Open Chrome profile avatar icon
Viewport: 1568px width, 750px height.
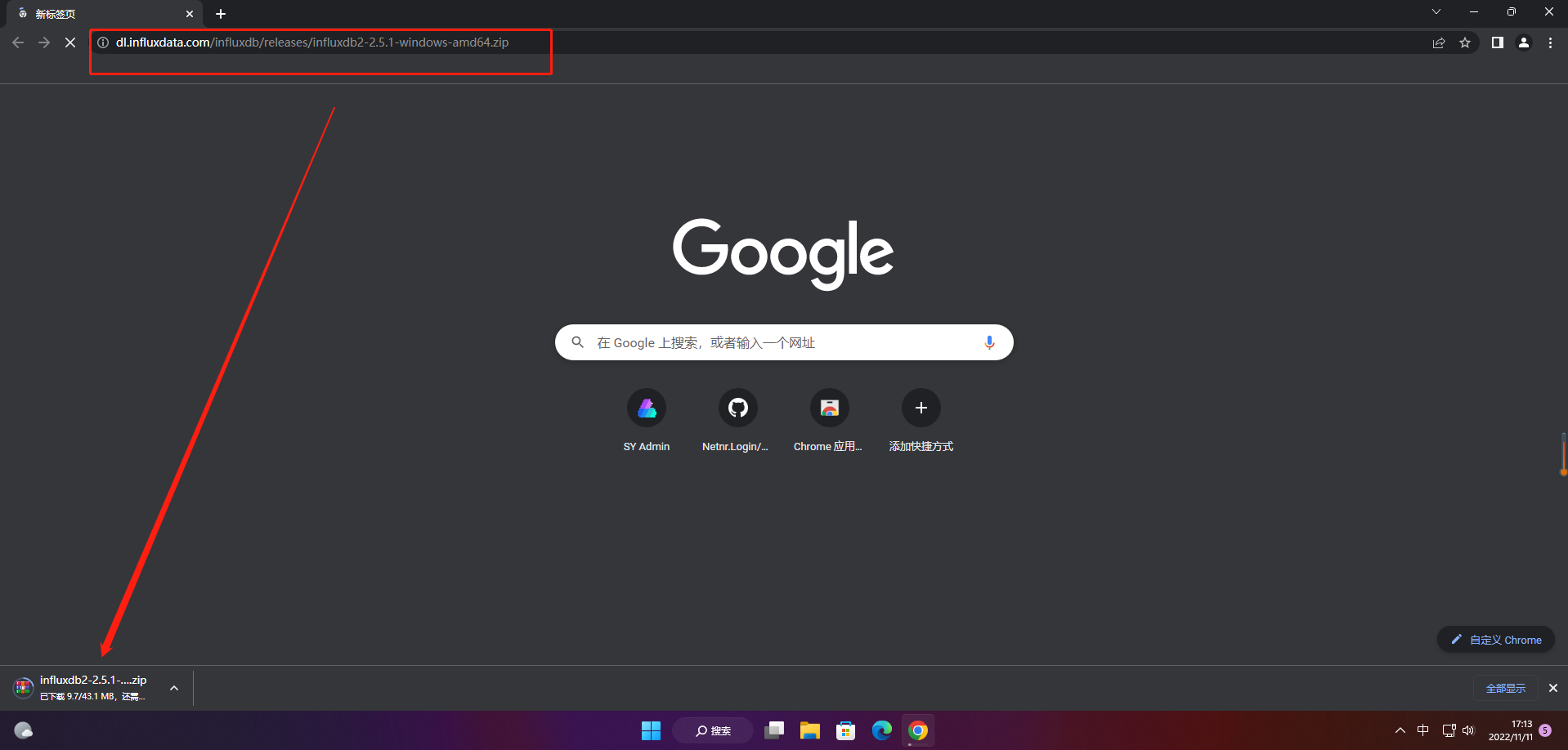coord(1524,42)
